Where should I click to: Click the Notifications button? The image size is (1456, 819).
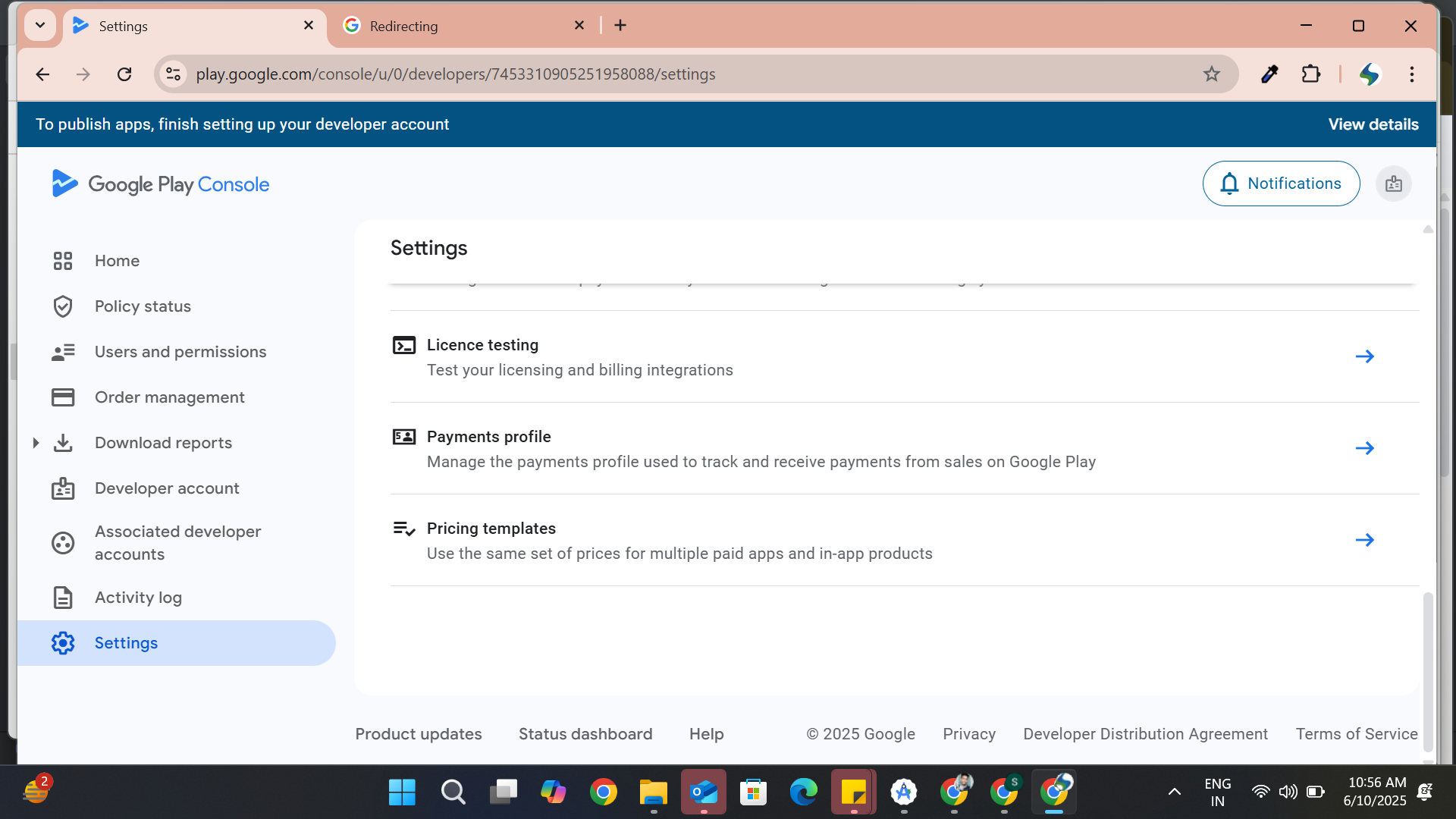[x=1281, y=184]
